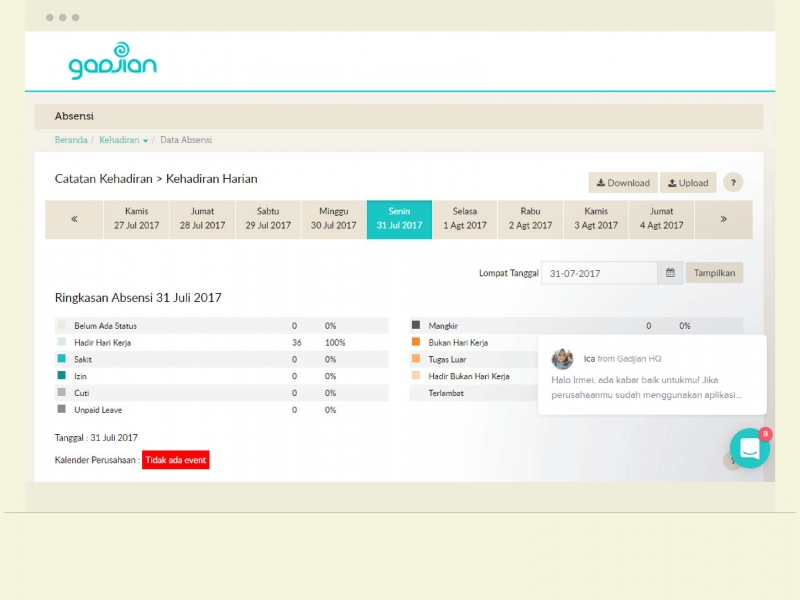
Task: Click the Tampilkan button
Action: point(714,273)
